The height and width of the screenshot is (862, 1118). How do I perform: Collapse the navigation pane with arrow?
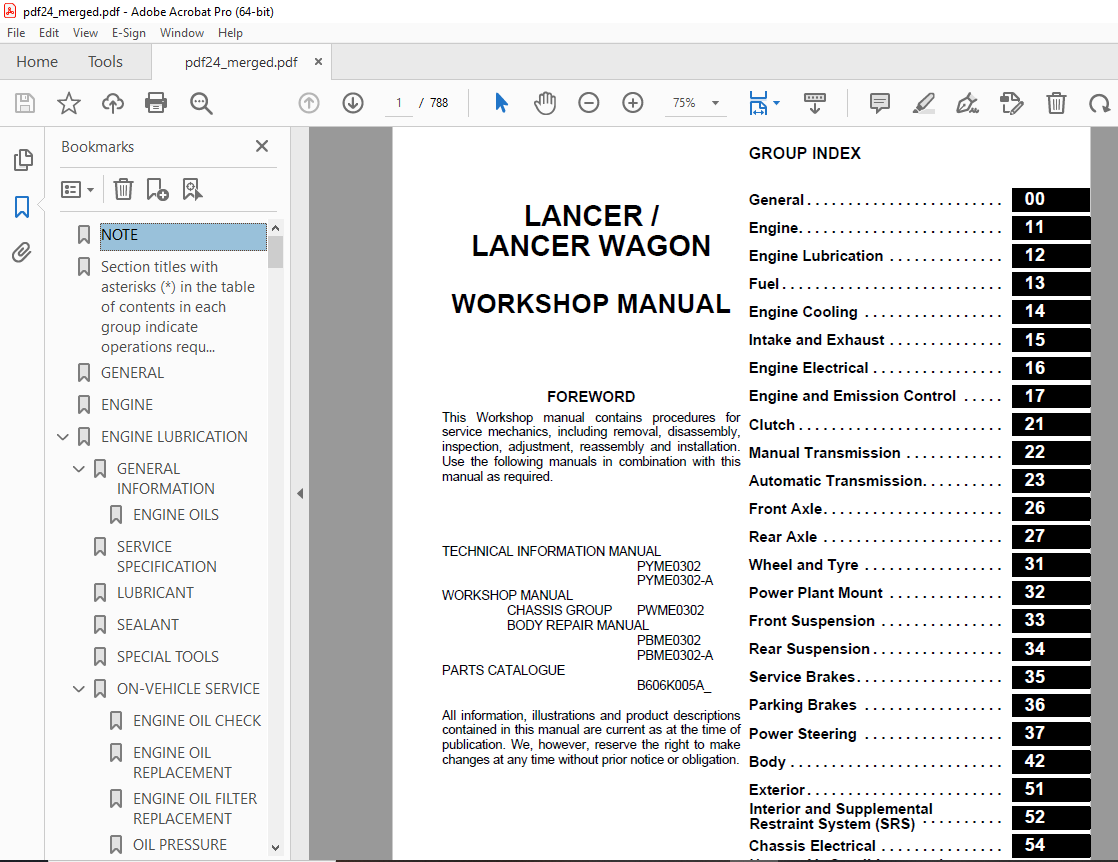pyautogui.click(x=300, y=493)
